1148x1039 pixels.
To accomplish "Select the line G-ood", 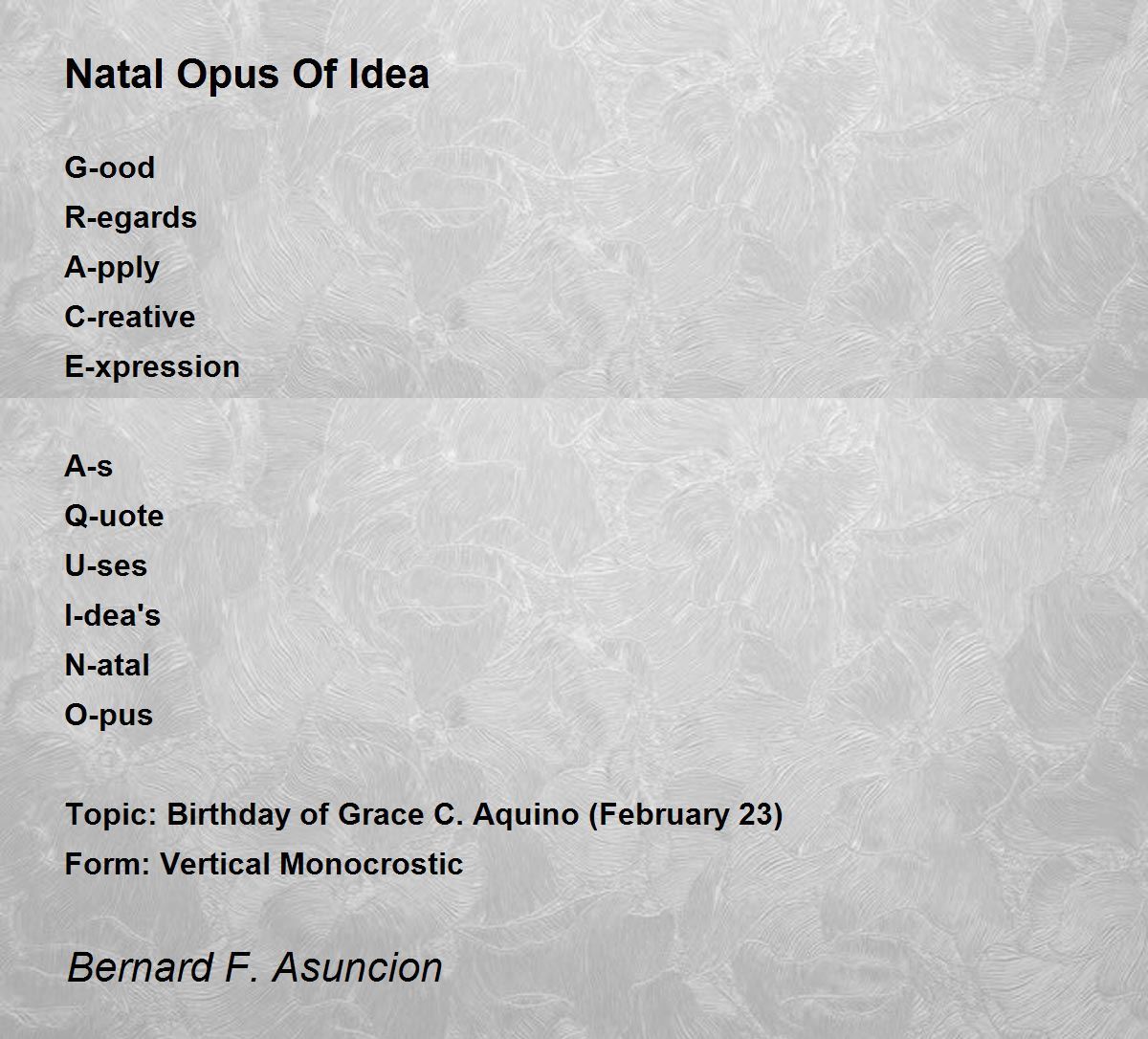I will (109, 167).
